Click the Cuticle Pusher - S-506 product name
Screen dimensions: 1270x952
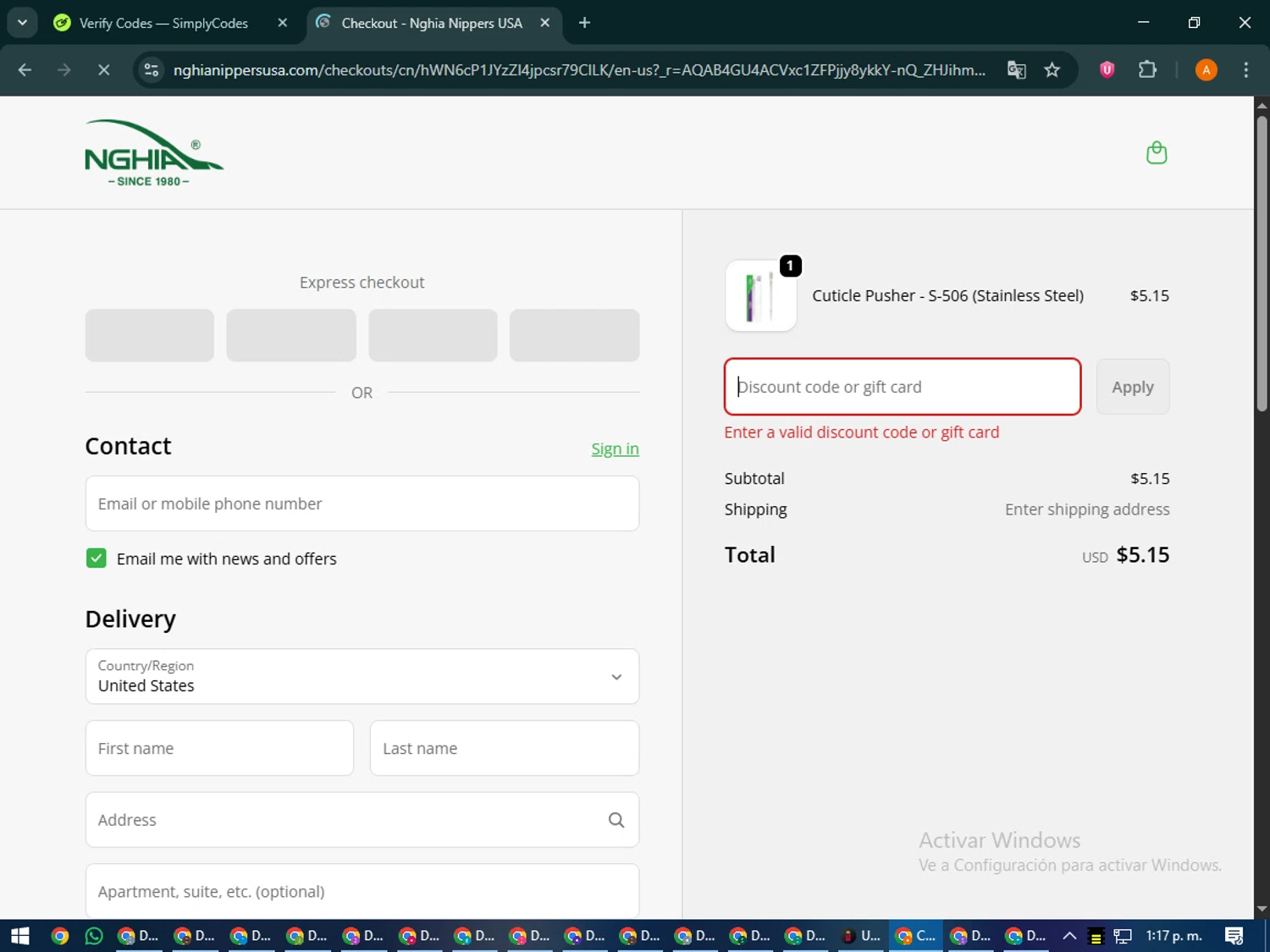(x=947, y=295)
